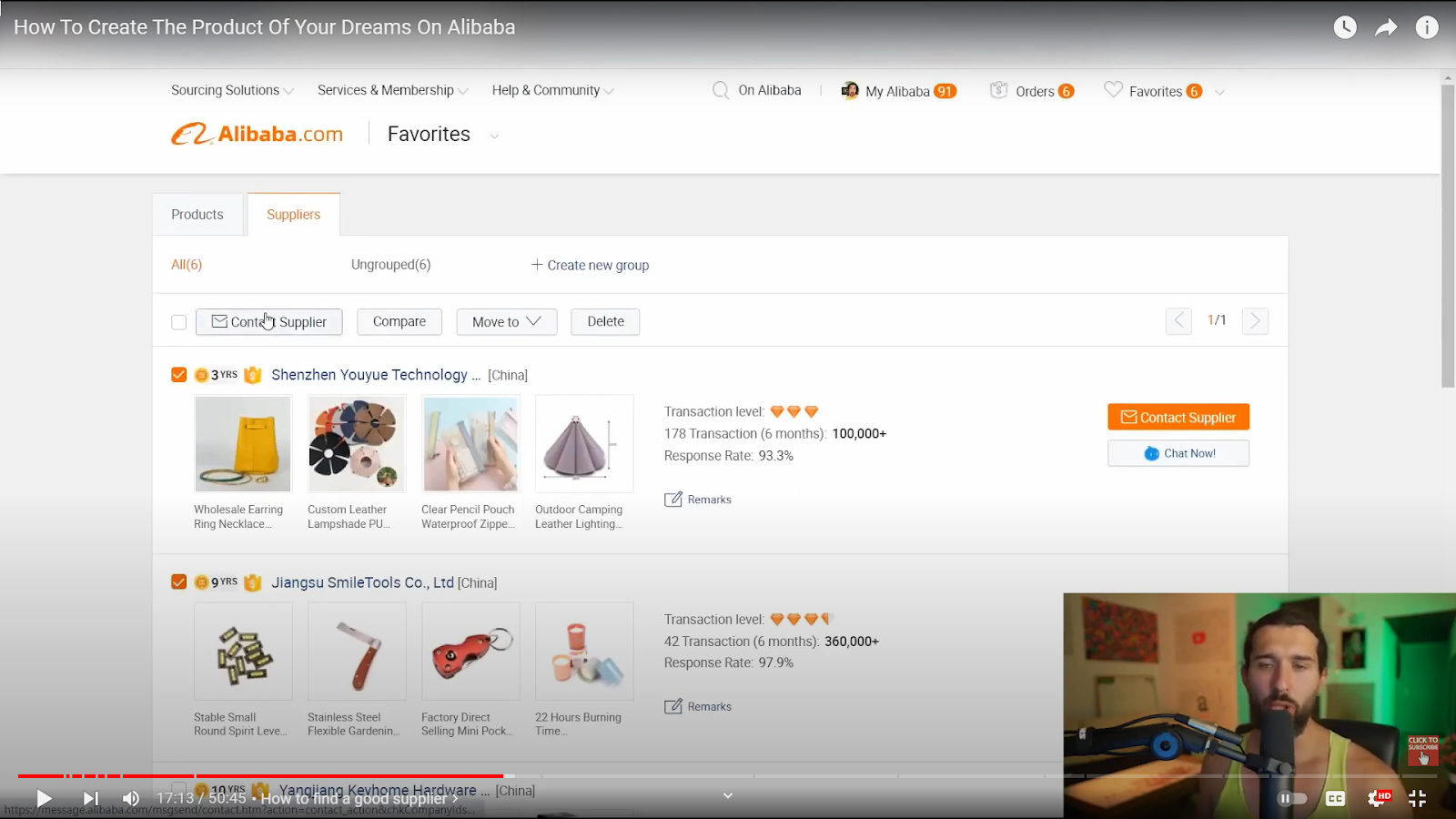Seek on the video progress bar
1456x819 pixels.
[728, 776]
